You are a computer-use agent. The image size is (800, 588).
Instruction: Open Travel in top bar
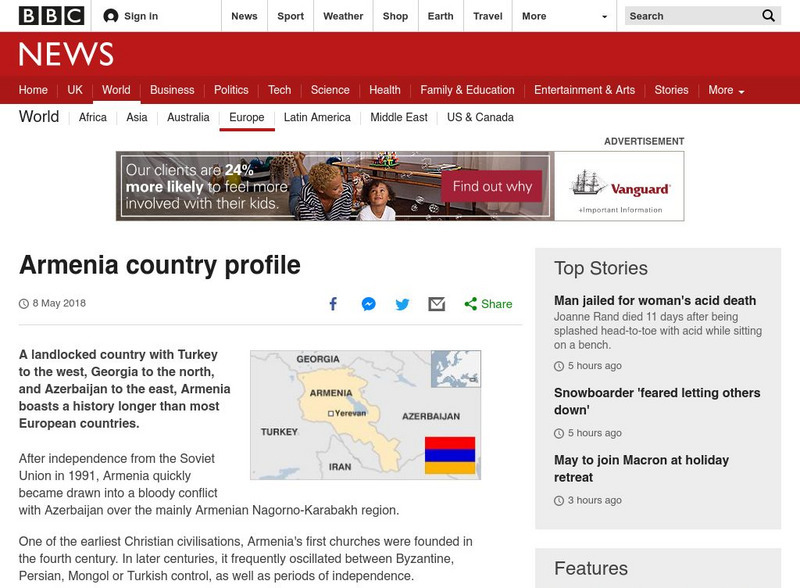(x=488, y=16)
